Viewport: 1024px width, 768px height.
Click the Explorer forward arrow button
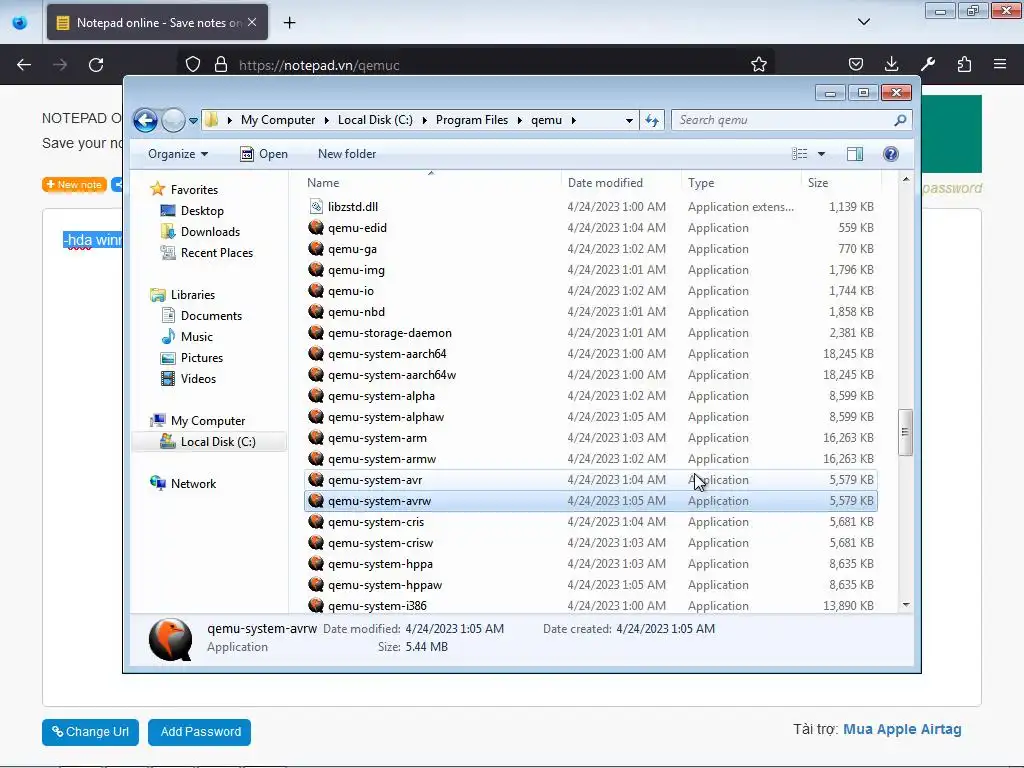point(173,120)
